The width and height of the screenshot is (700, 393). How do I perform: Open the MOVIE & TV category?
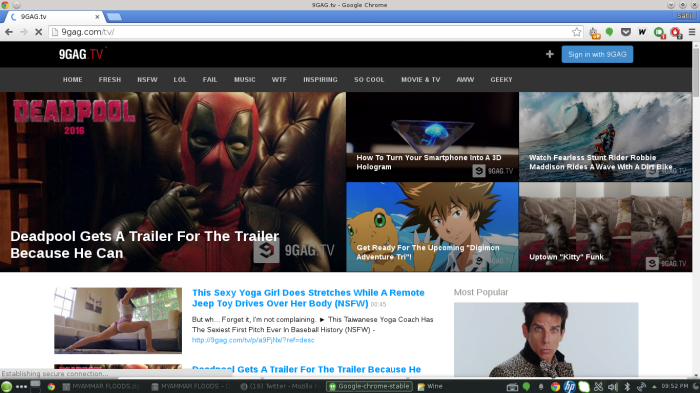421,79
